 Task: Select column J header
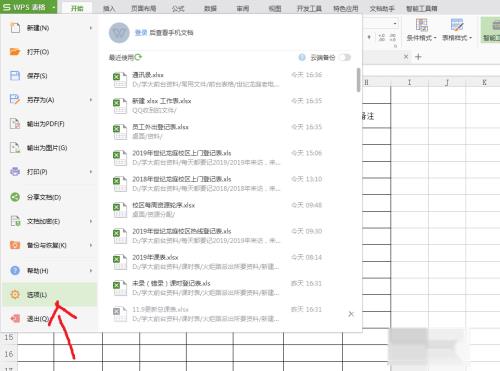[447, 82]
